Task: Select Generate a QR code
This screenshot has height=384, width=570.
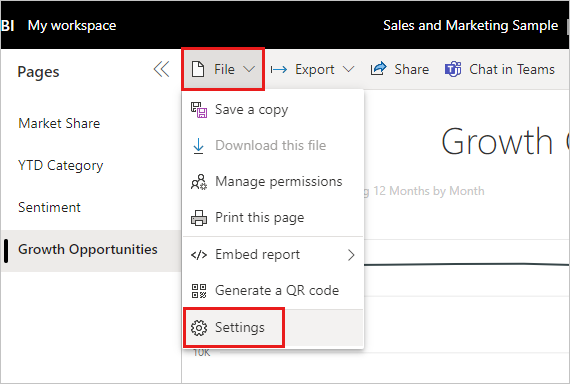Action: pos(273,291)
